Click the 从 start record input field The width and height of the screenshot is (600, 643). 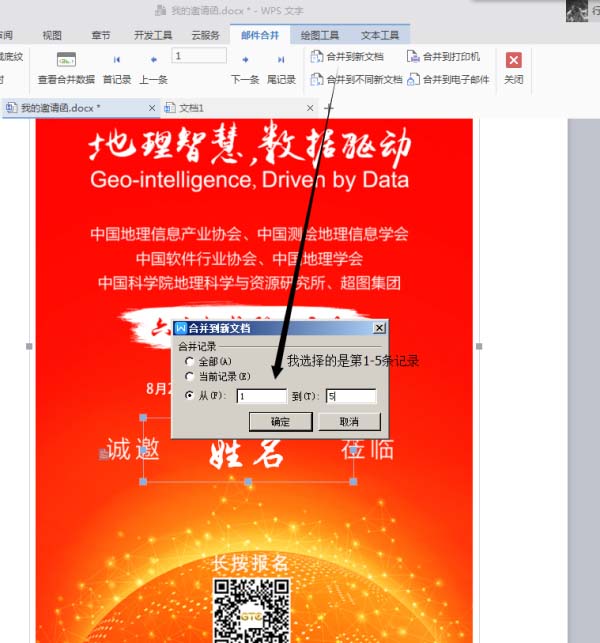[x=262, y=396]
